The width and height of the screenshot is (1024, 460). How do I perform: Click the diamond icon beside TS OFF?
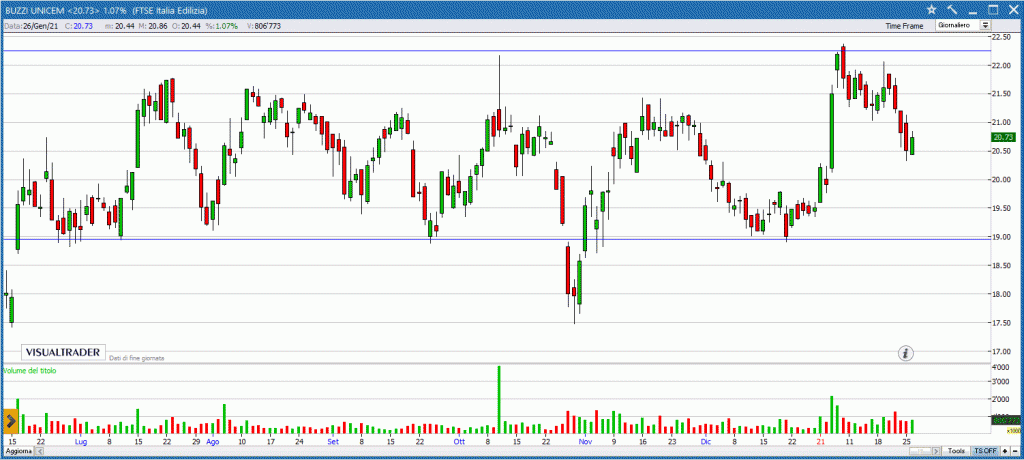click(1004, 451)
